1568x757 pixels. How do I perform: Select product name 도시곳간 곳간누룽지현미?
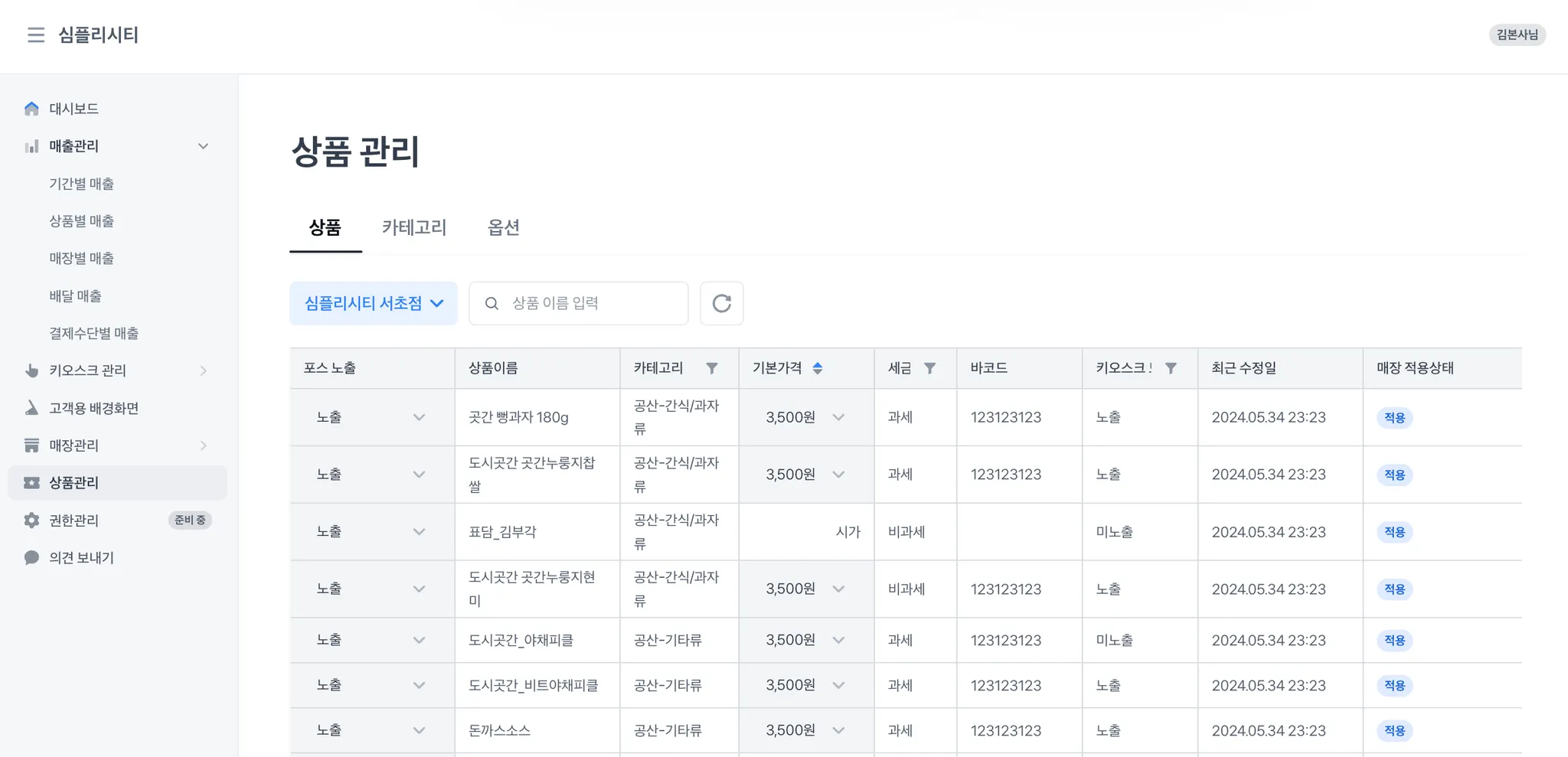532,589
